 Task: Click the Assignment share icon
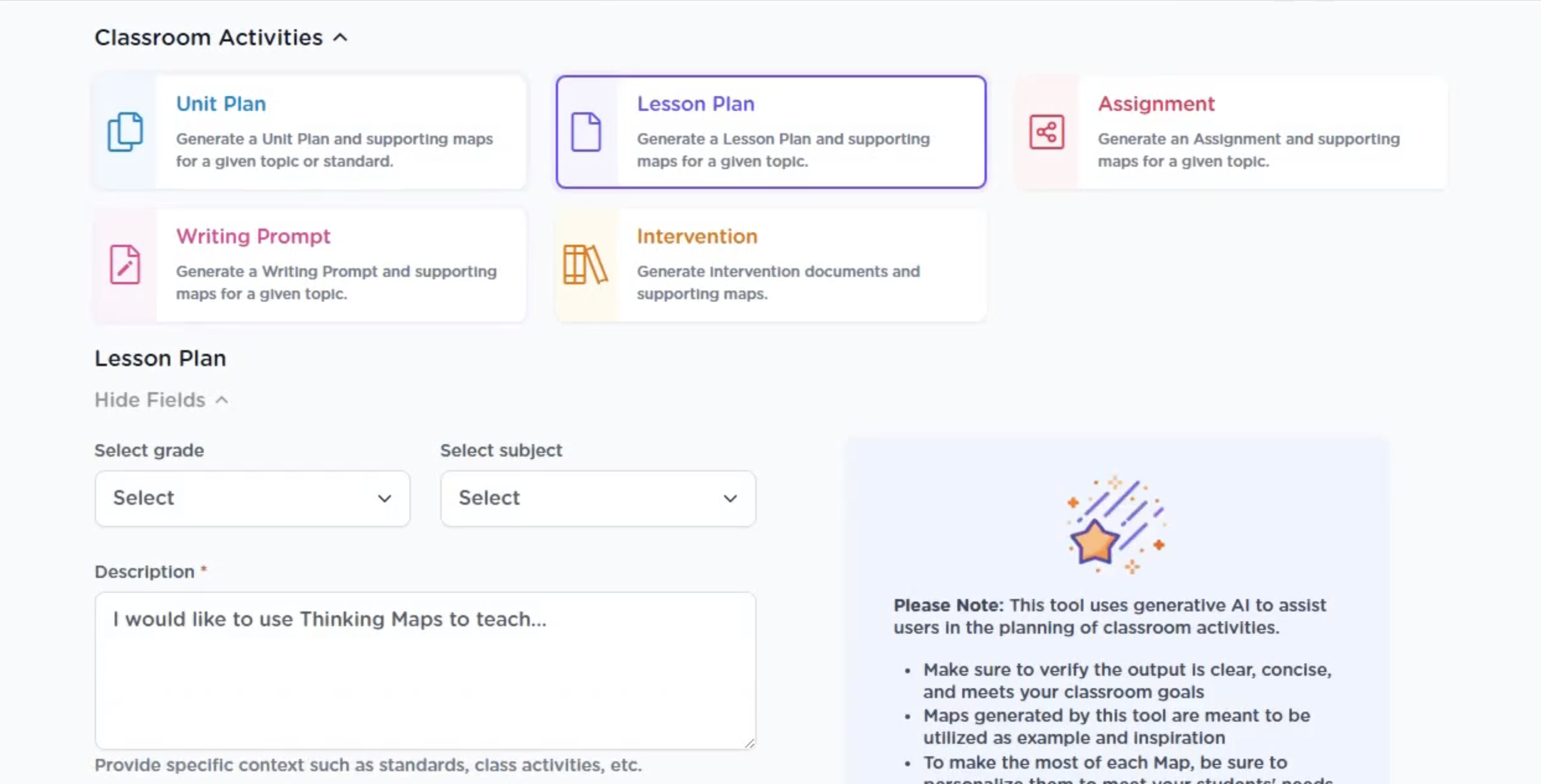[x=1046, y=132]
